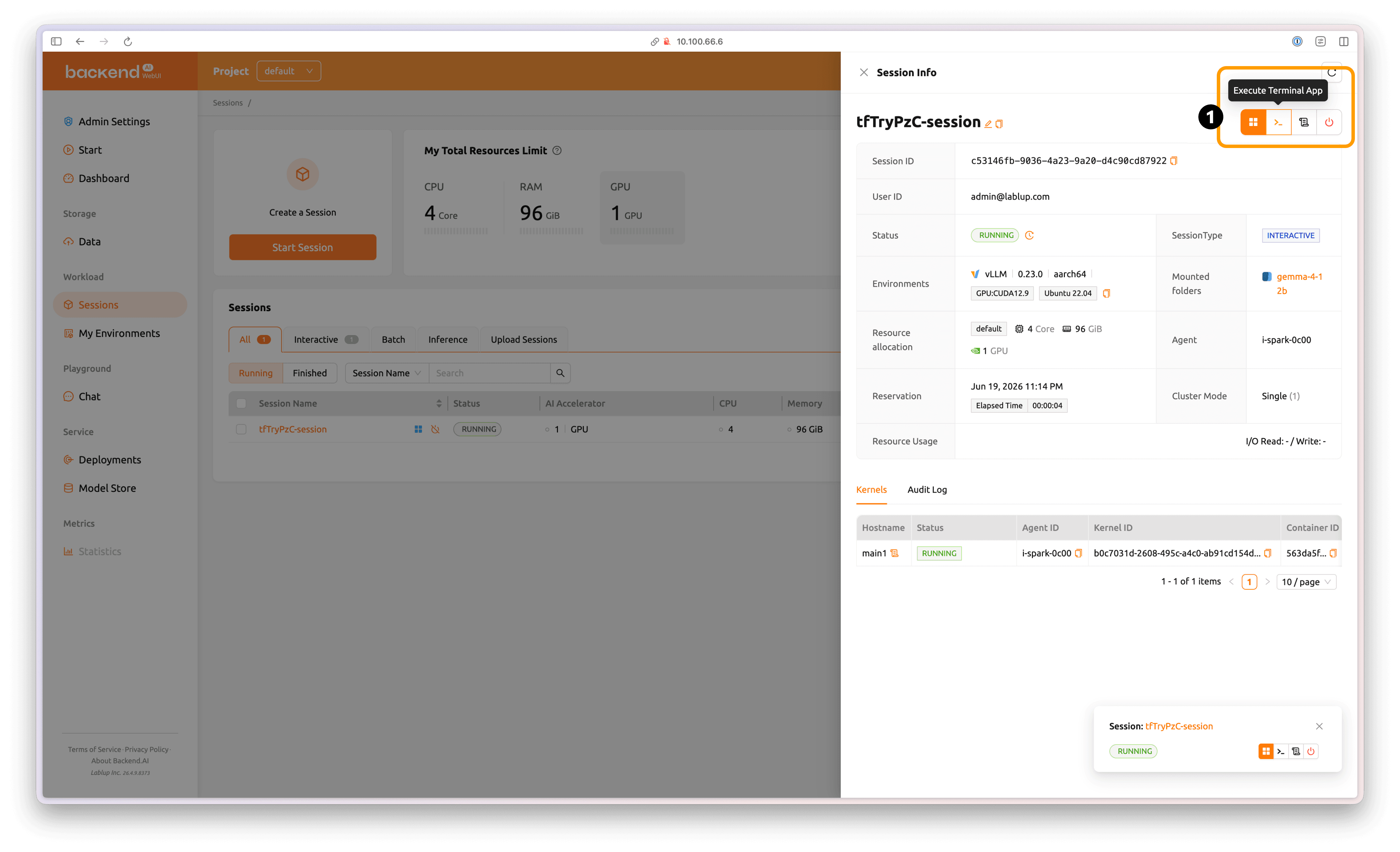Open the Session Name filter dropdown
This screenshot has width=1400, height=852.
386,373
